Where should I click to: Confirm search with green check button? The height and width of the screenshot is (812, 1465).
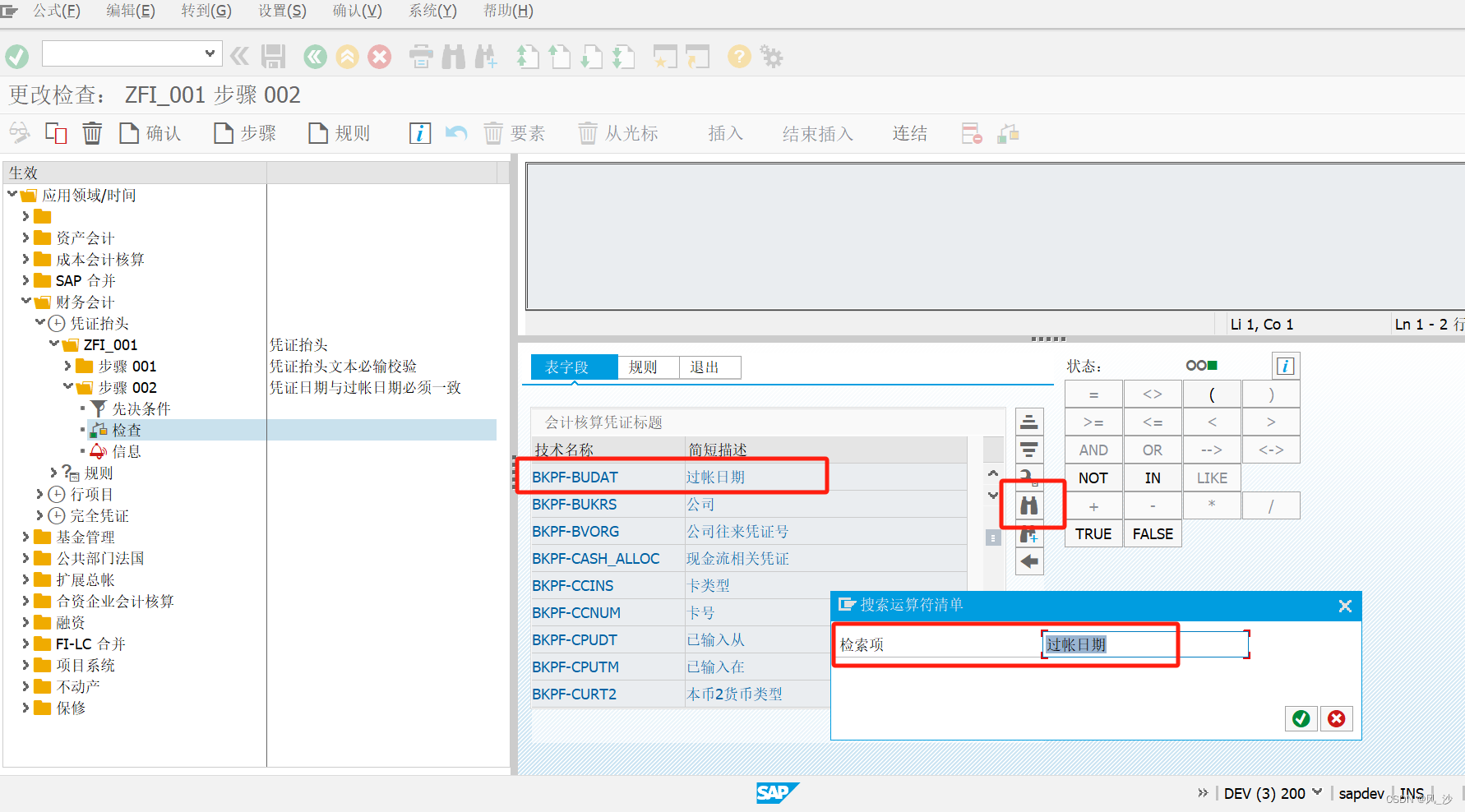[1301, 718]
